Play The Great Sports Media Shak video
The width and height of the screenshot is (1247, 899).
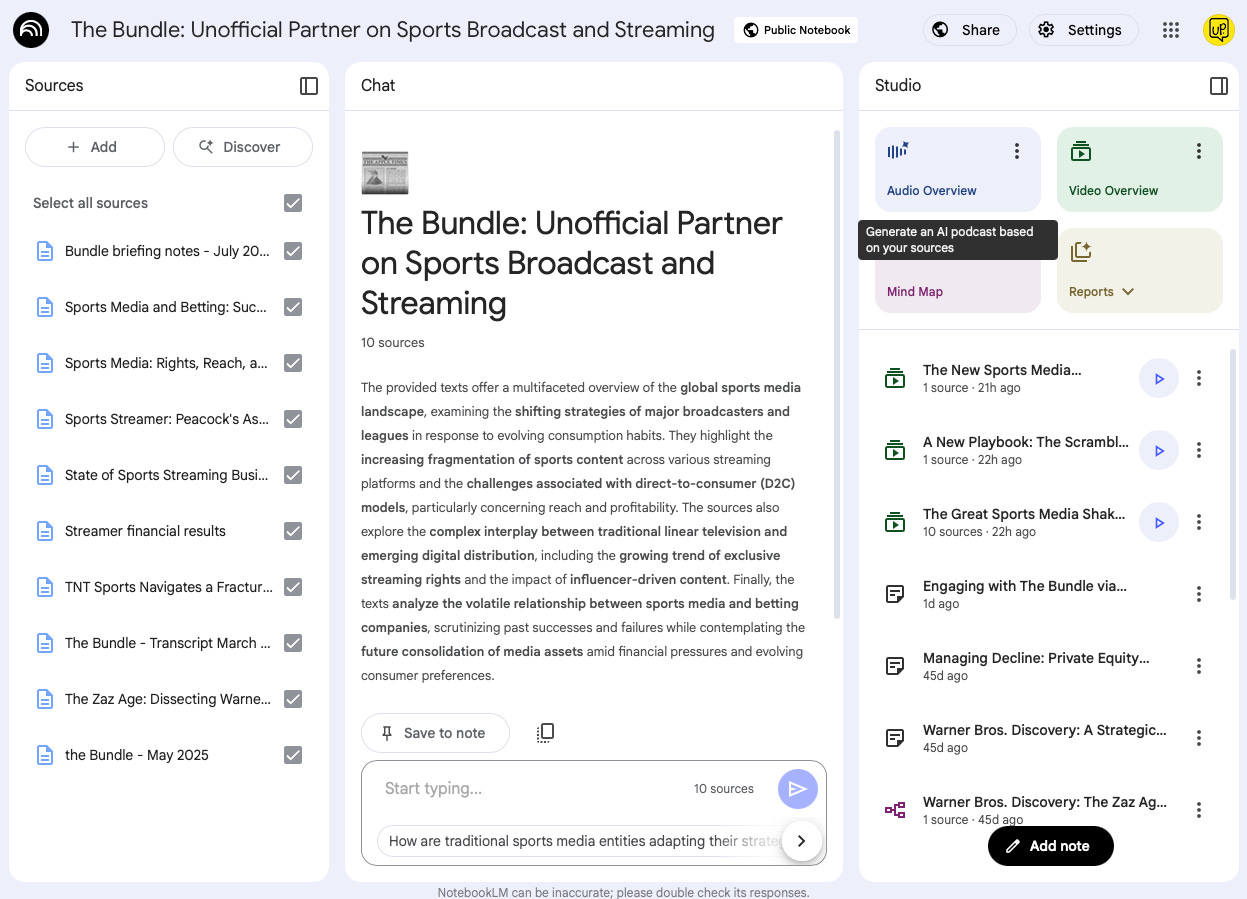tap(1159, 523)
